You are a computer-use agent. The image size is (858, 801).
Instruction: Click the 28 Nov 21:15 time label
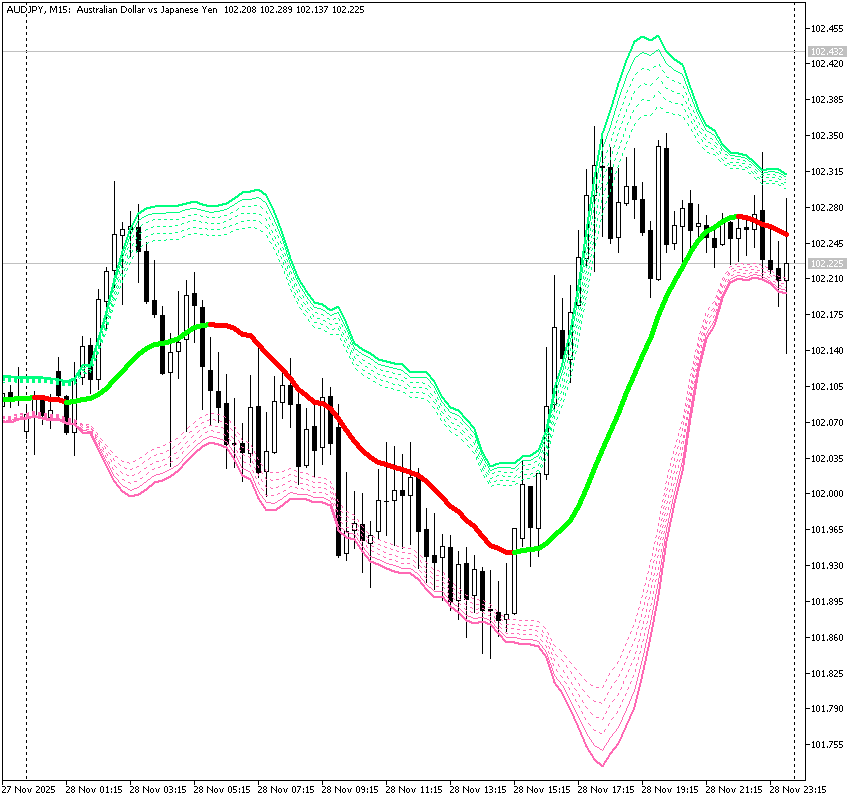(x=734, y=790)
